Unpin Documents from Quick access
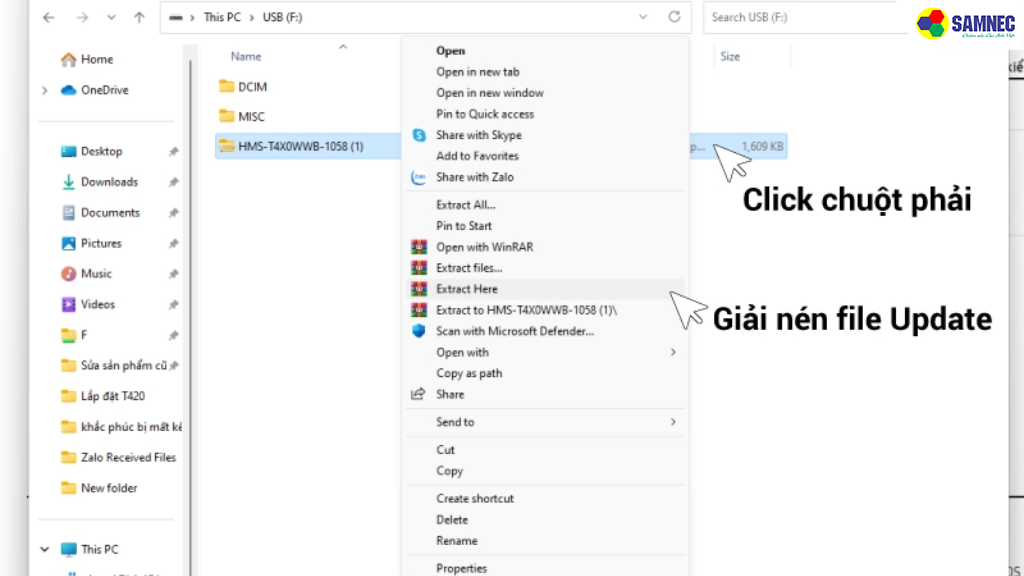The image size is (1024, 576). pos(172,212)
